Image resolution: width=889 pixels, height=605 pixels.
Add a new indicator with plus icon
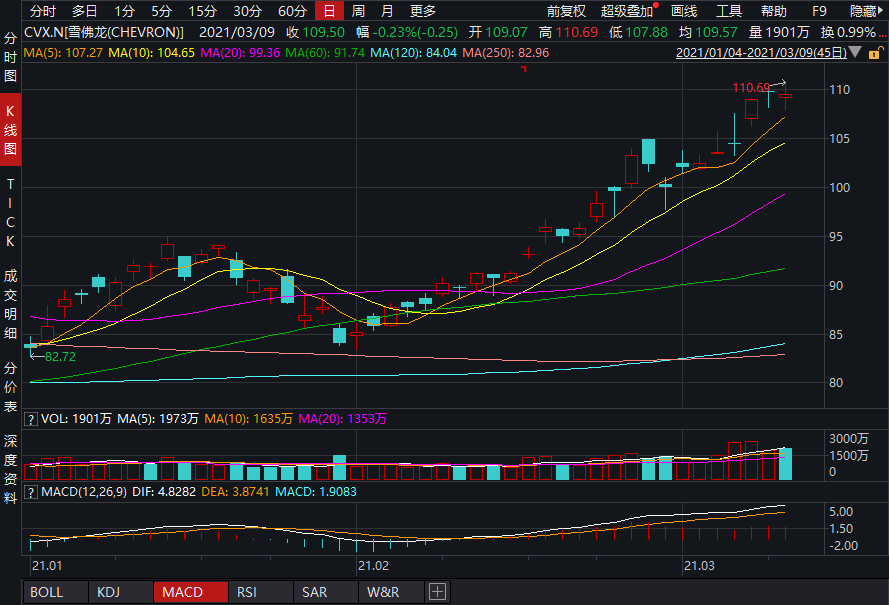coord(436,592)
